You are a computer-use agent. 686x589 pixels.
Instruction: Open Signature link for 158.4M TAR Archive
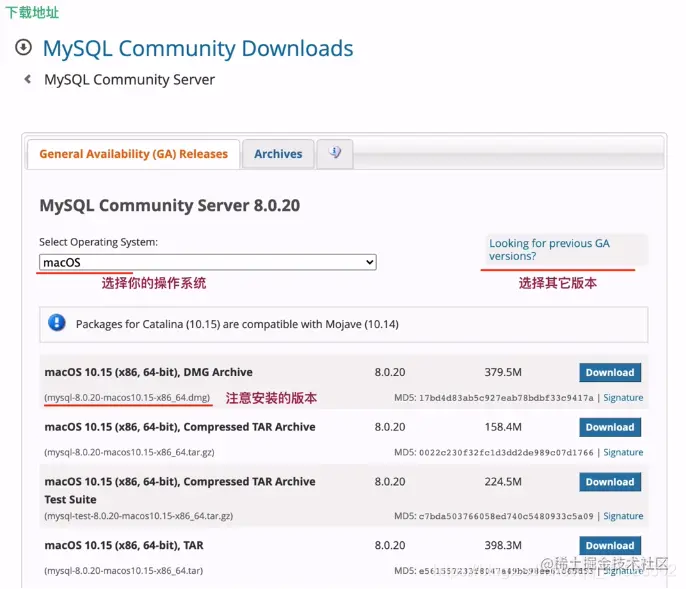click(x=623, y=452)
